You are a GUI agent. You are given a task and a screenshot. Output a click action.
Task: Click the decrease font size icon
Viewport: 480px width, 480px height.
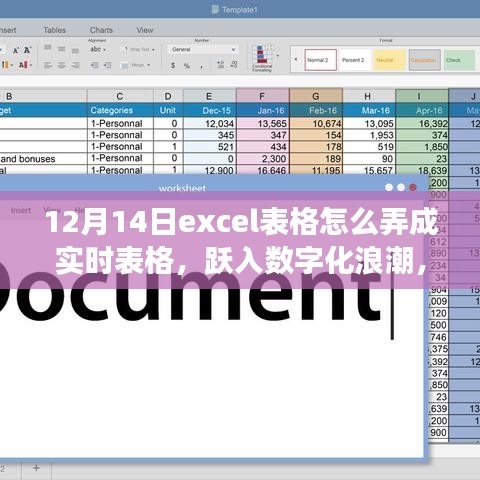coord(16,51)
